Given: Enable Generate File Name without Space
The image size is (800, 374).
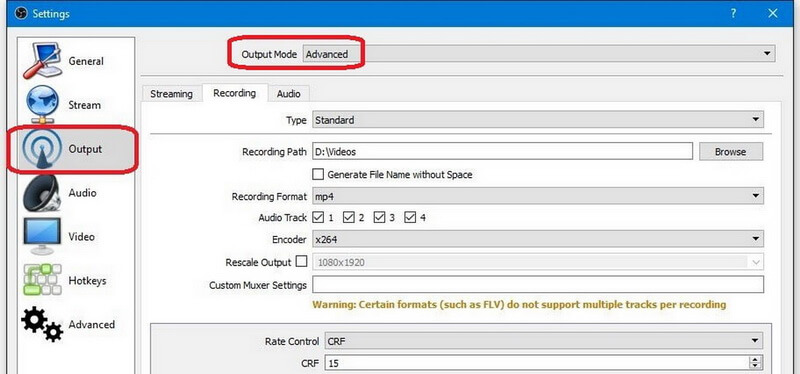Looking at the screenshot, I should 318,174.
